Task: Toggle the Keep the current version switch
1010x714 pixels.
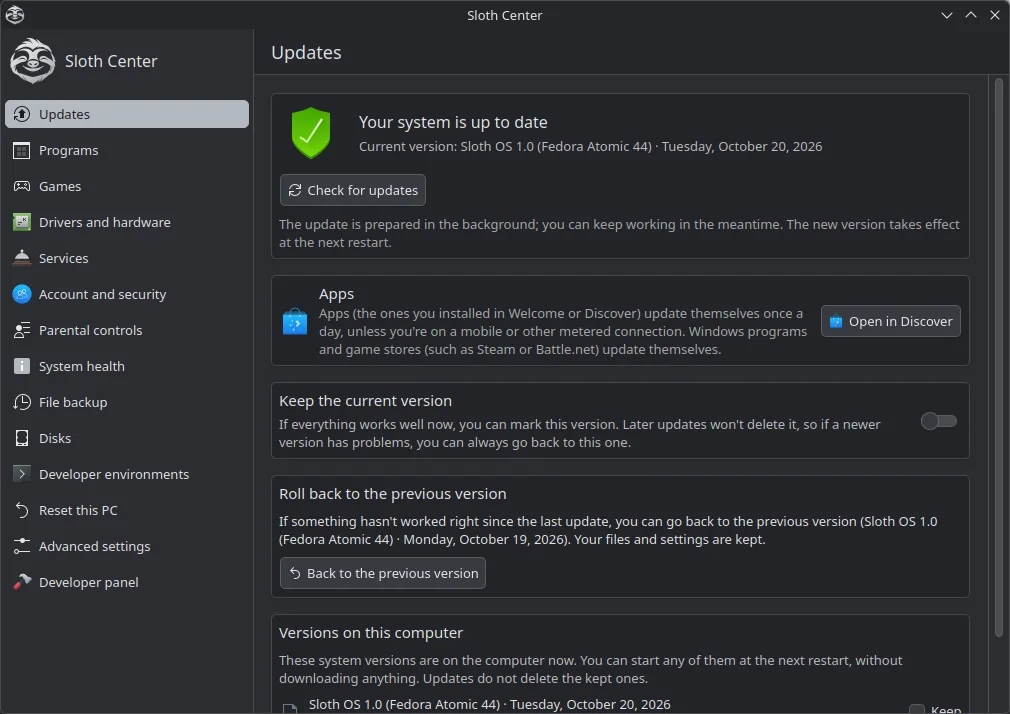Action: (939, 421)
